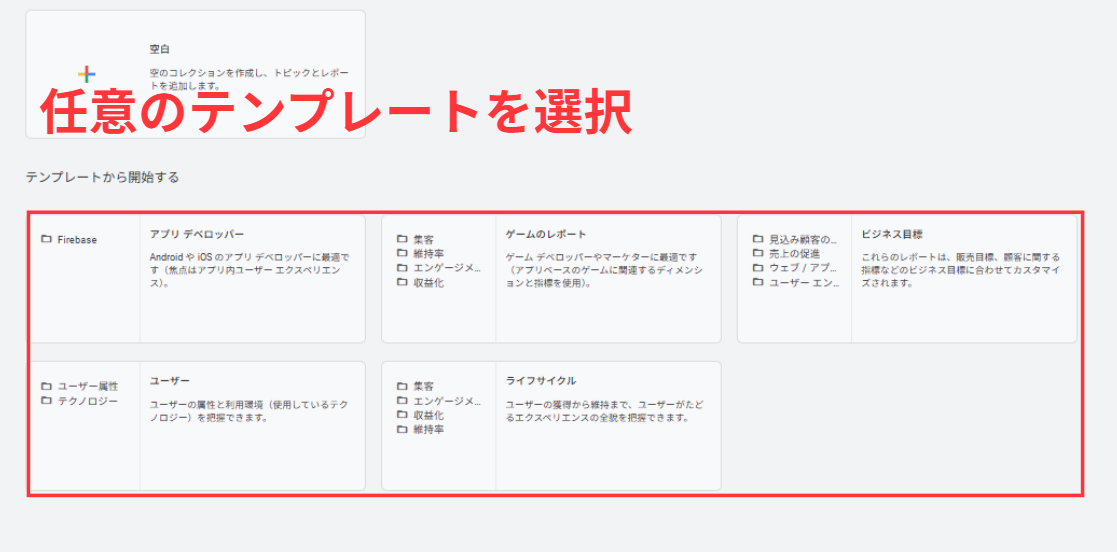Click the テンプレートから開始する heading
1117x552 pixels.
pos(103,177)
